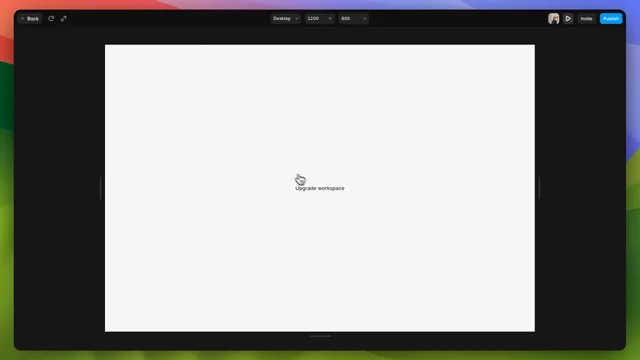This screenshot has height=360, width=640.
Task: Click the chevron beside the Desktop label
Action: coord(297,18)
